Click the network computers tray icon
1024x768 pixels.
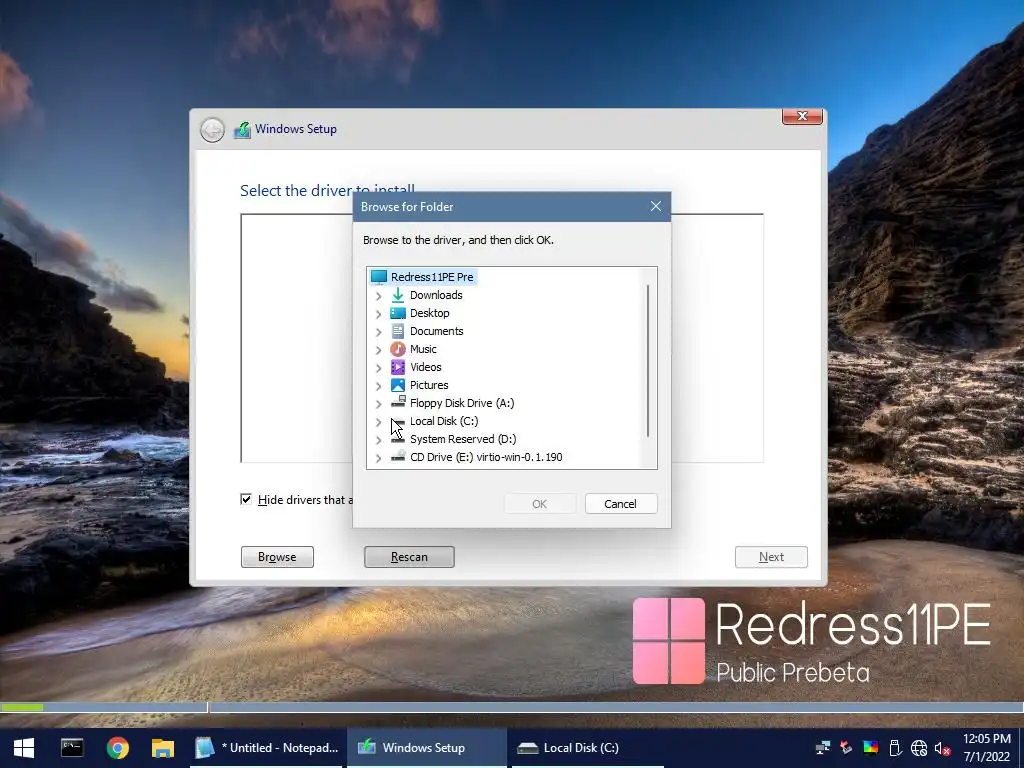tap(823, 748)
